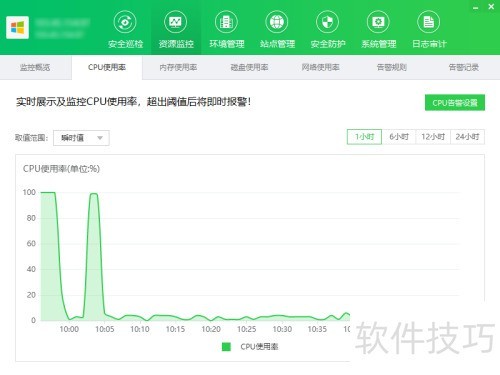
Task: Click the CPU告警设置 button
Action: (455, 103)
